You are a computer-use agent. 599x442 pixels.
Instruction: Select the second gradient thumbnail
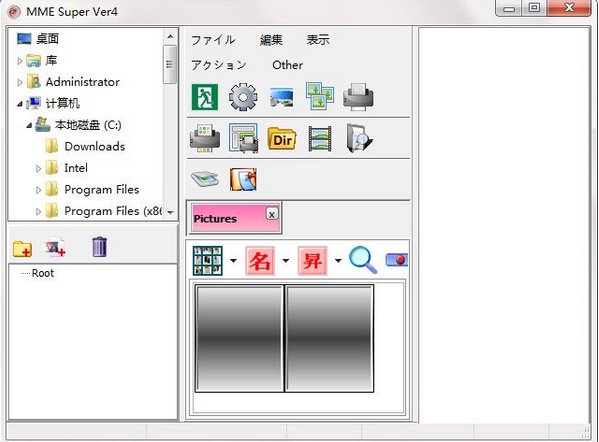(x=329, y=338)
